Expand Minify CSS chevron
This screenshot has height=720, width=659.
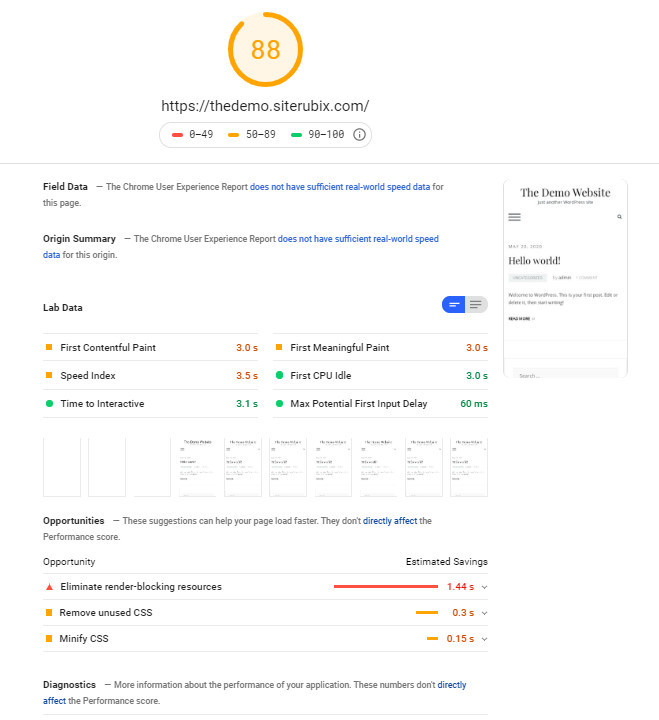[x=484, y=639]
